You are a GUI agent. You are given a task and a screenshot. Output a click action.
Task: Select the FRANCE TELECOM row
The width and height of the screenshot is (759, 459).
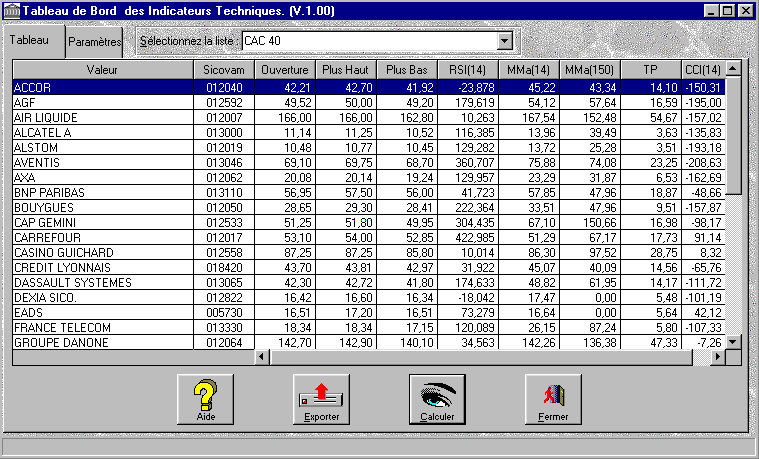(369, 327)
